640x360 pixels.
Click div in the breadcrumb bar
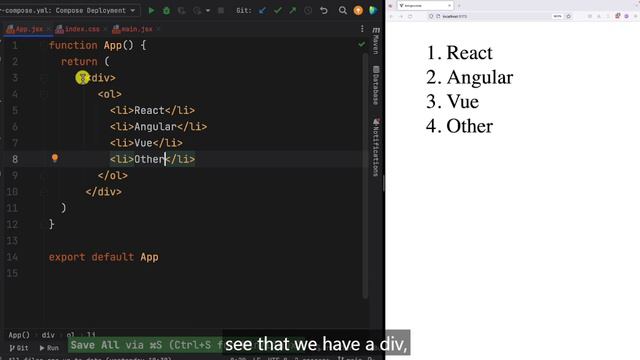(x=48, y=335)
